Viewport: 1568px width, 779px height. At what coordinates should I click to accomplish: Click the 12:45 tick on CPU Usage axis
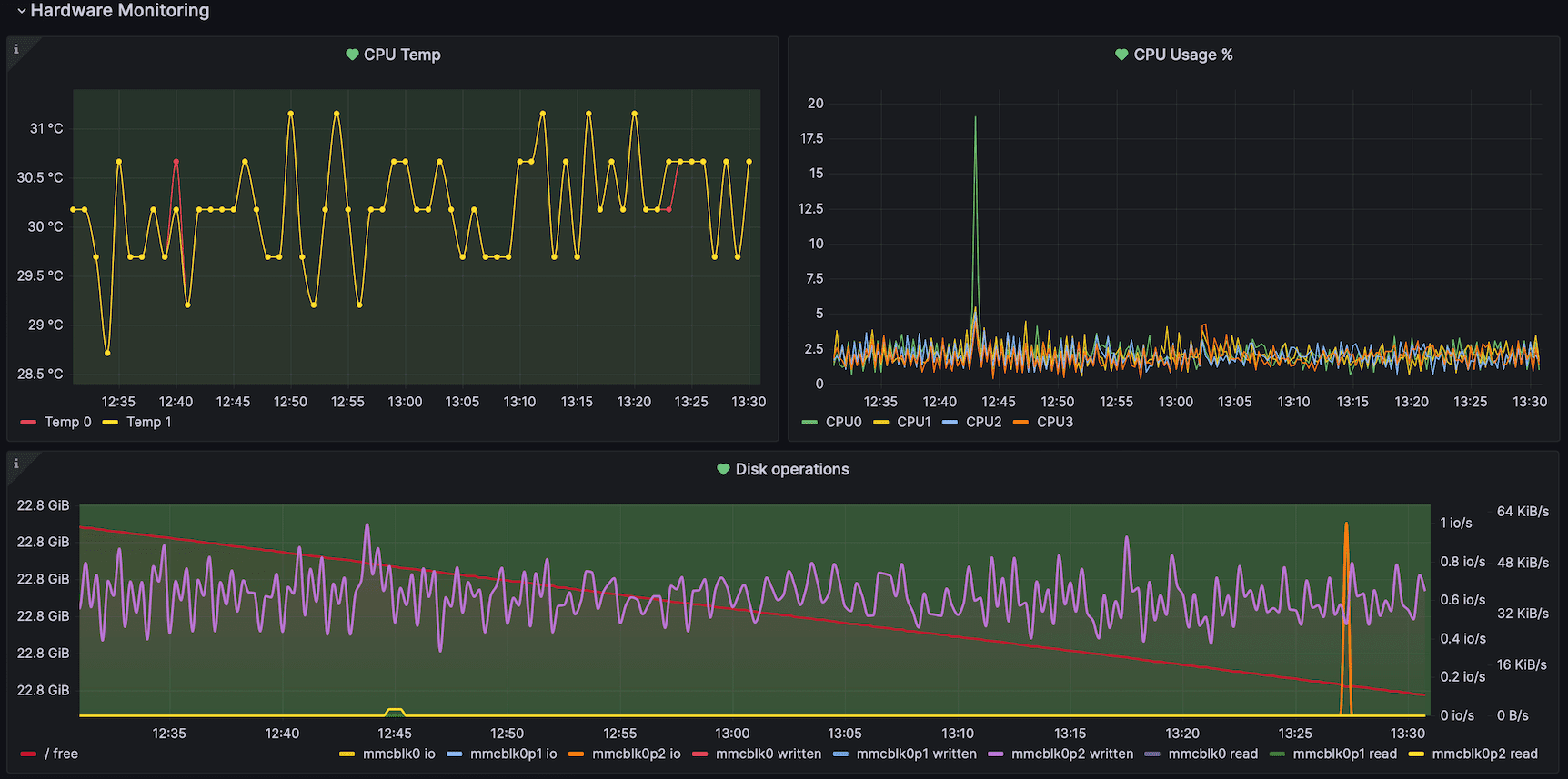(998, 402)
